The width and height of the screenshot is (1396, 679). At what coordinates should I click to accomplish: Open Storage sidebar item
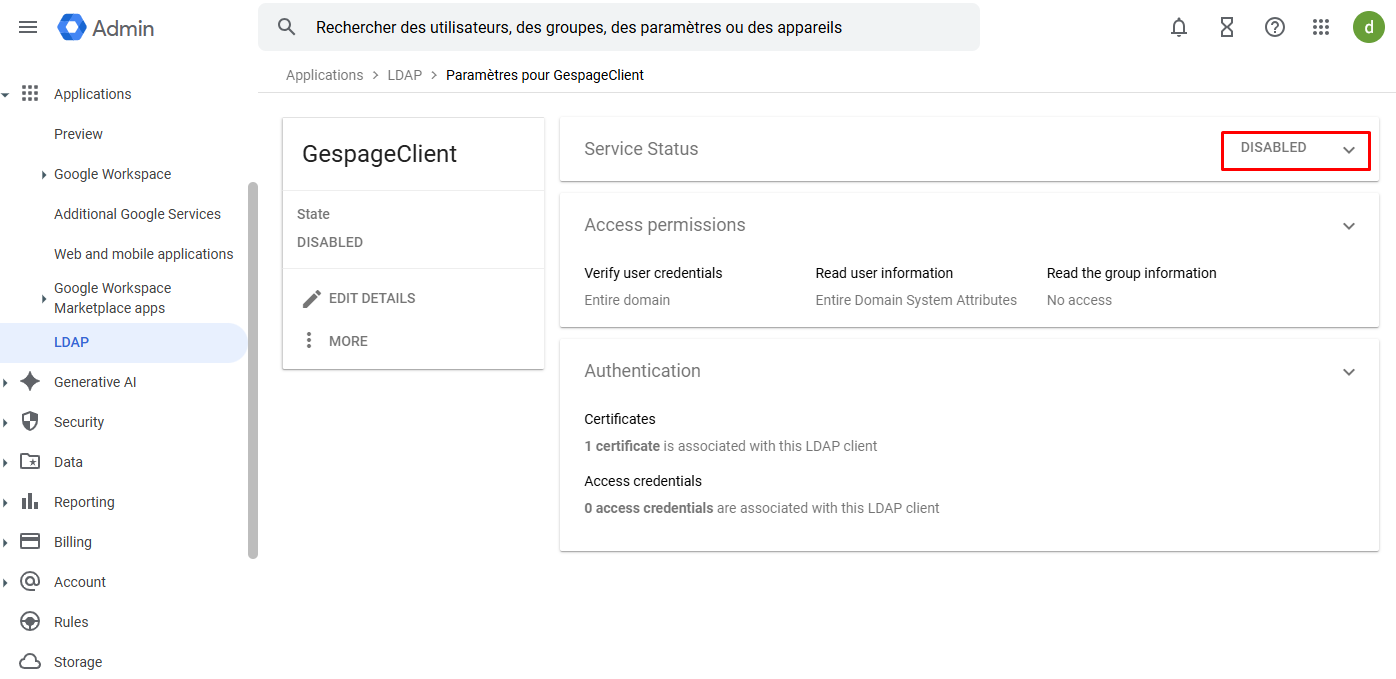78,662
